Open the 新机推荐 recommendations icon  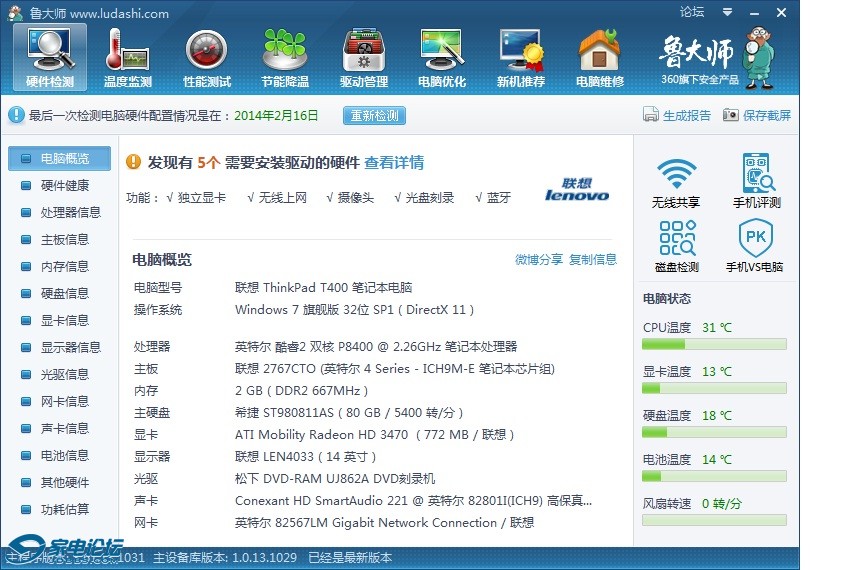click(521, 57)
